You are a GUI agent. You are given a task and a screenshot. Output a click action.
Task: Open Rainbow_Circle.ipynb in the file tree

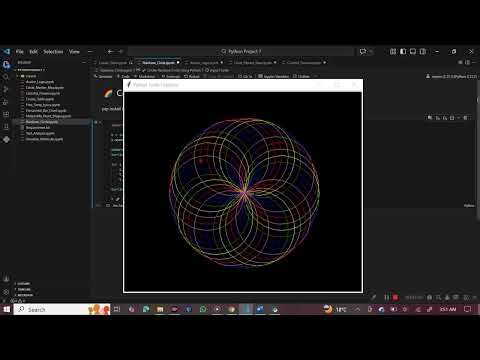click(x=42, y=122)
